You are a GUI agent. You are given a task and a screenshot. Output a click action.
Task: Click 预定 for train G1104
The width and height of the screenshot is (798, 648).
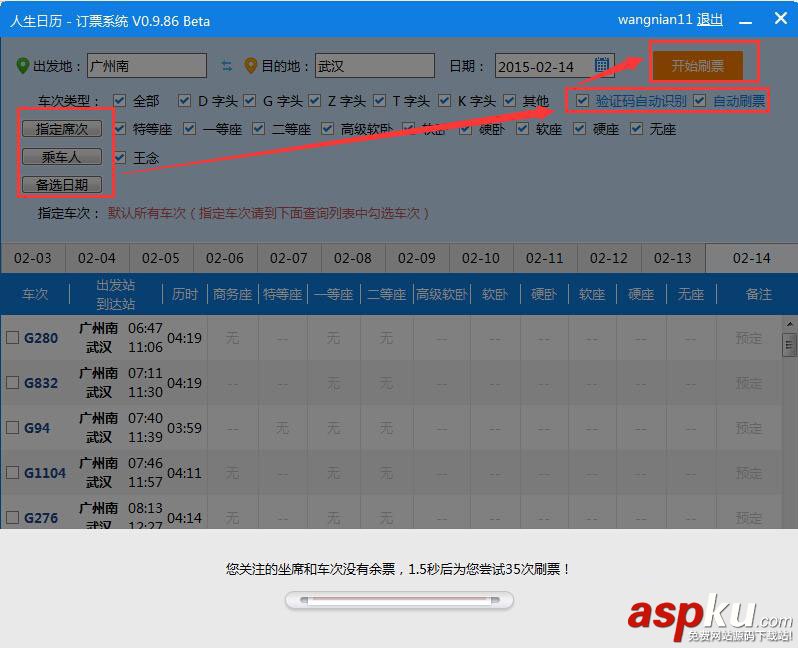[x=749, y=473]
